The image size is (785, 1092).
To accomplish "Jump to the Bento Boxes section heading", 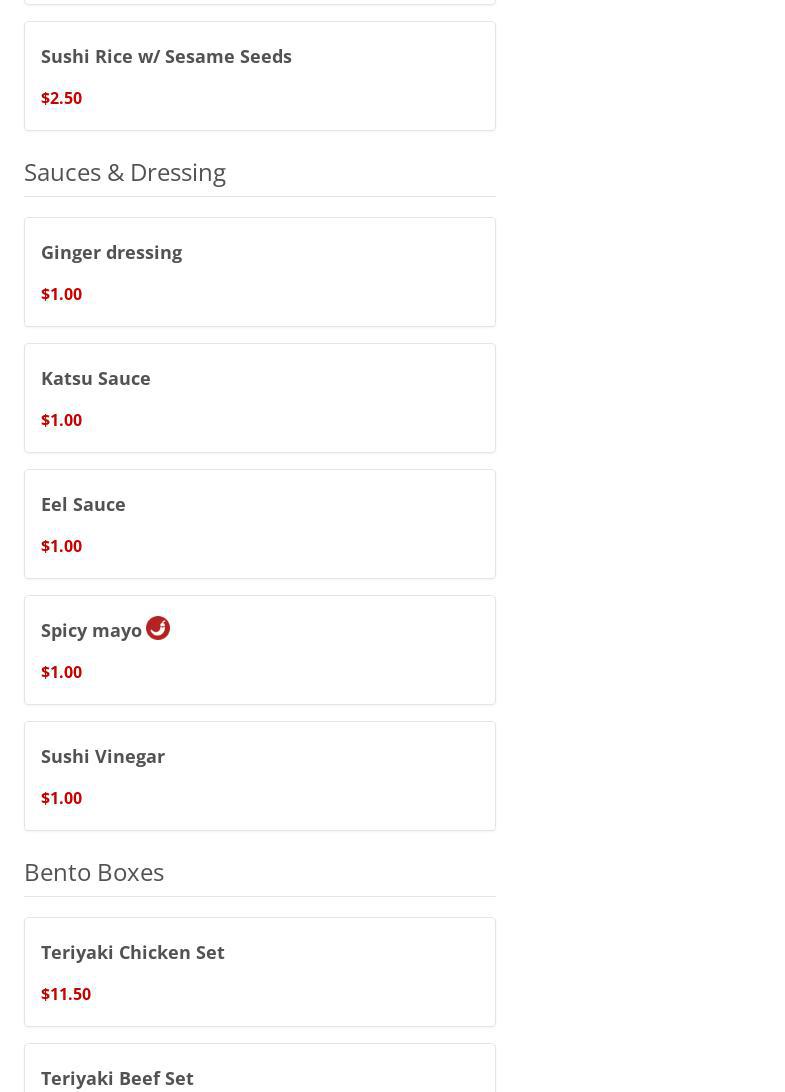I will 94,872.
